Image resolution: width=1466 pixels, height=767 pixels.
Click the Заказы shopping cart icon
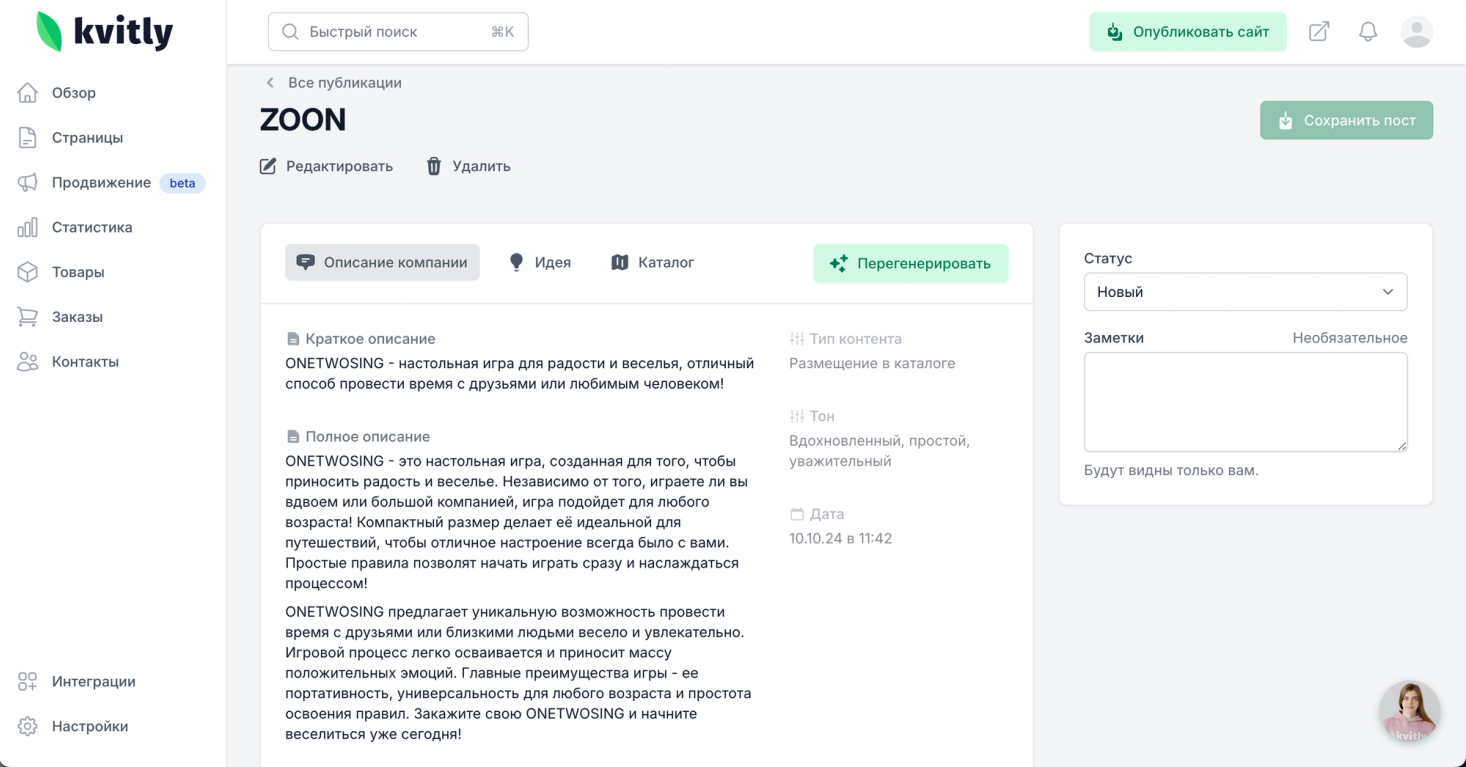[x=28, y=317]
